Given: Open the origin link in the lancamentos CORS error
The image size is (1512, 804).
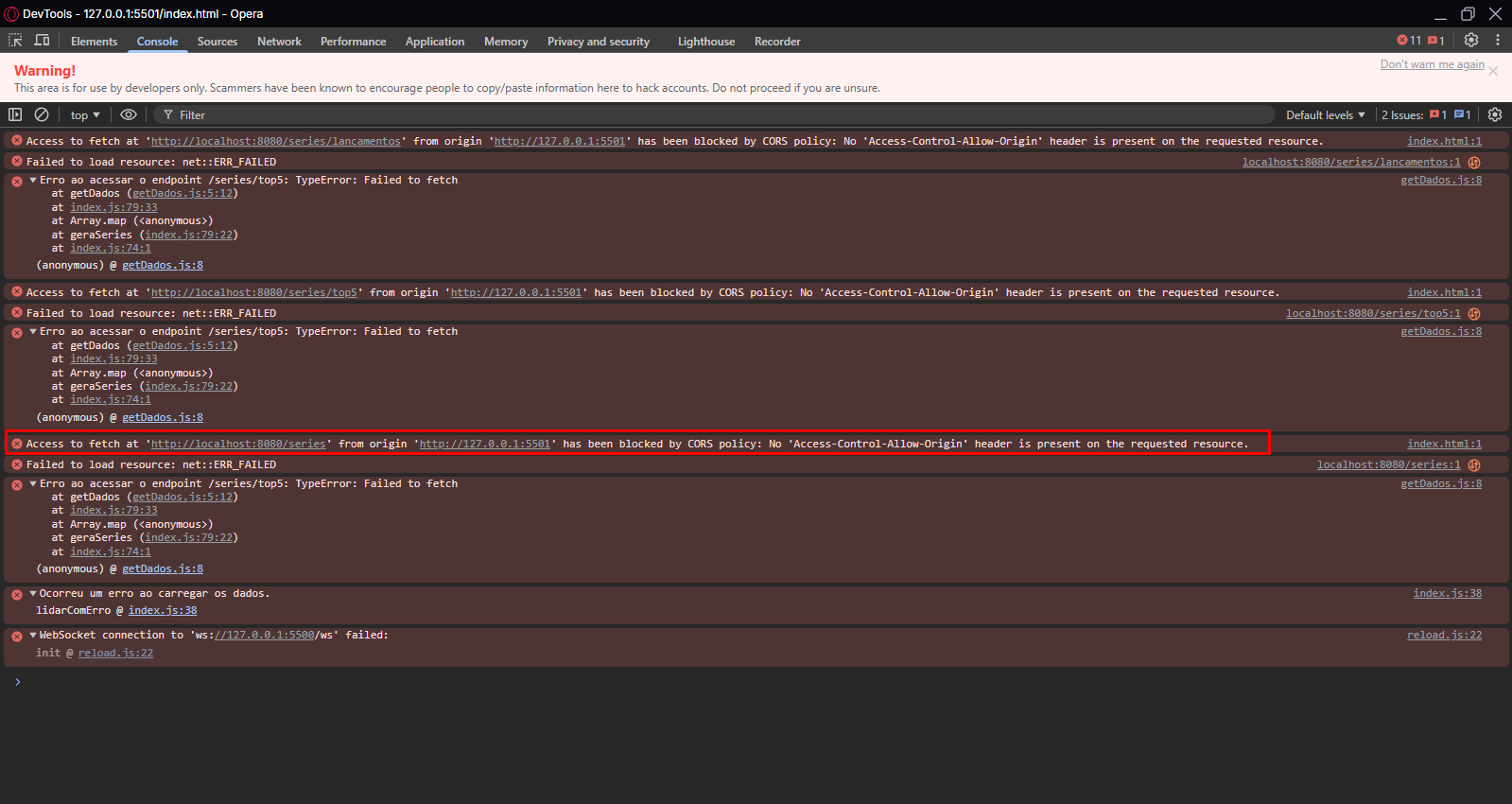Looking at the screenshot, I should pyautogui.click(x=560, y=141).
